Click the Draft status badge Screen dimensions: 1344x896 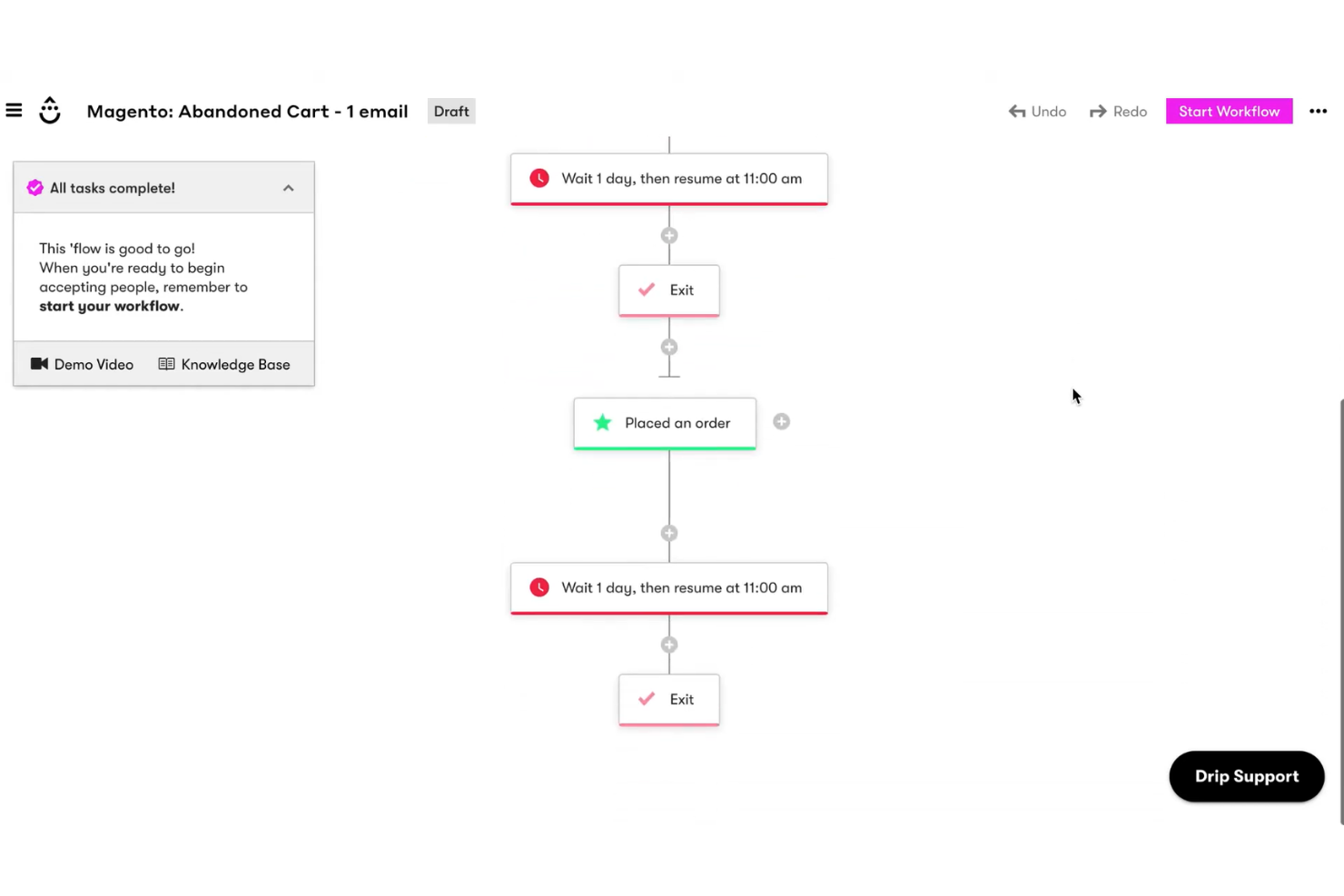(x=451, y=111)
